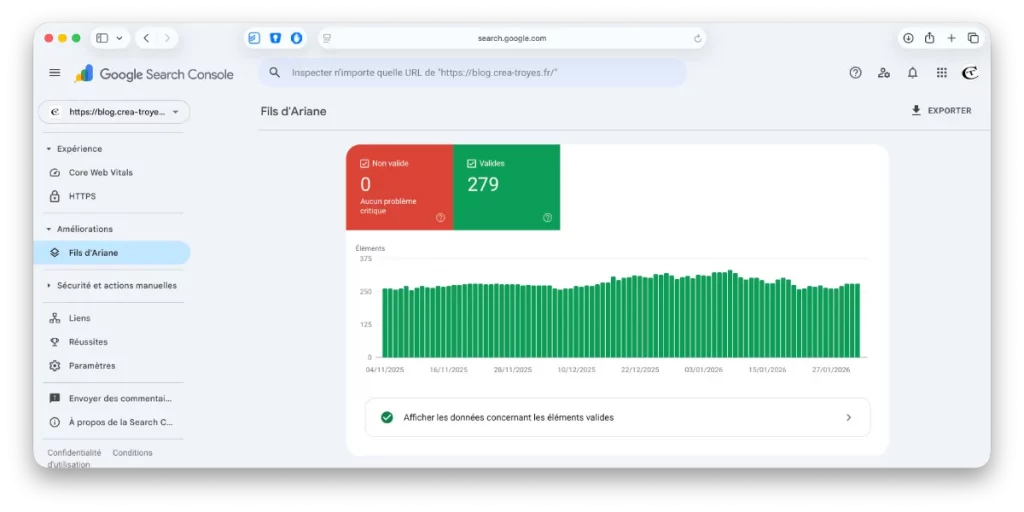Screen dimensions: 1024x512
Task: Click help icon in Valides card
Action: point(547,217)
